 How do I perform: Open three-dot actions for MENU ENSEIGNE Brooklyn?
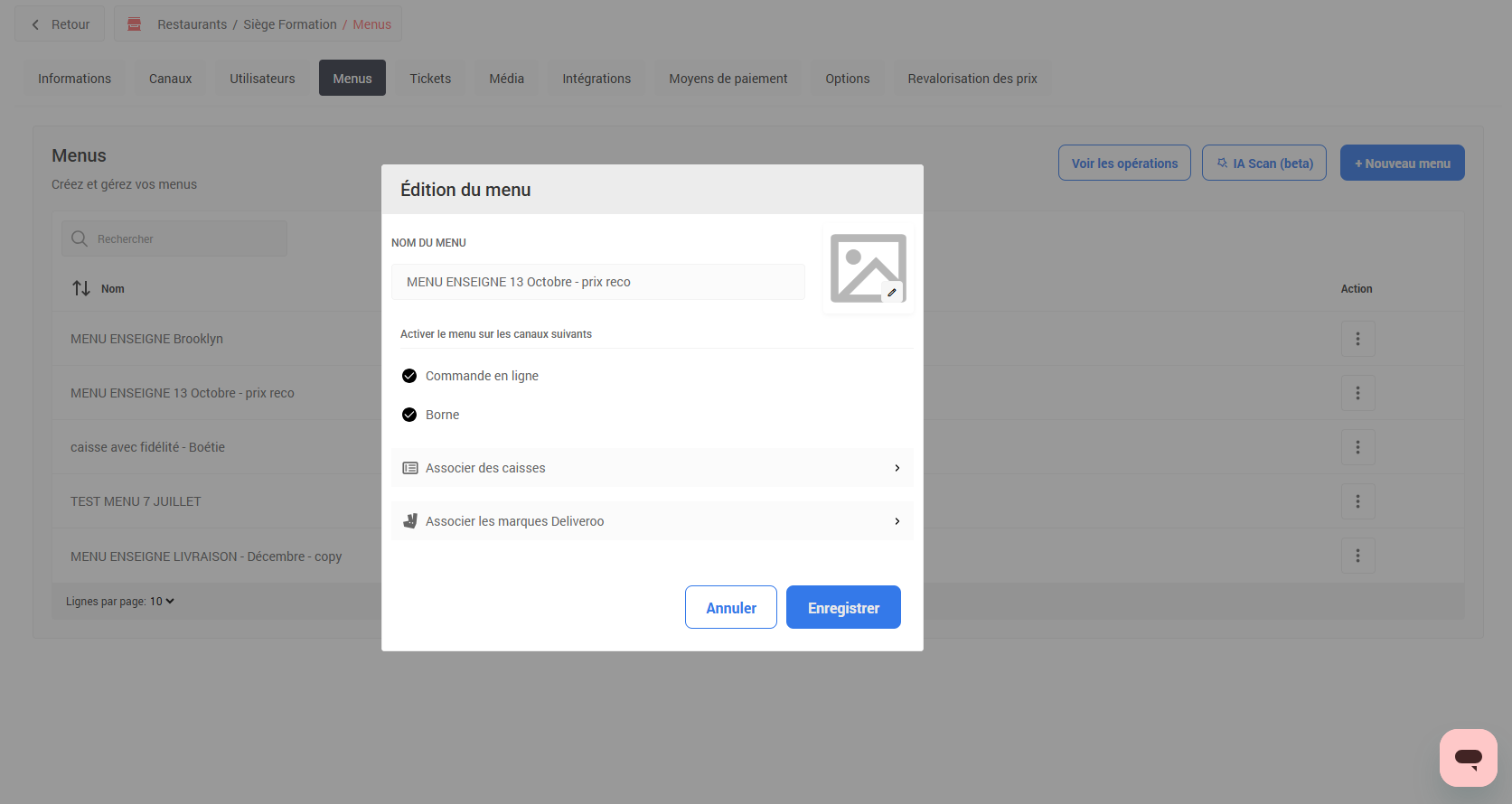point(1357,339)
